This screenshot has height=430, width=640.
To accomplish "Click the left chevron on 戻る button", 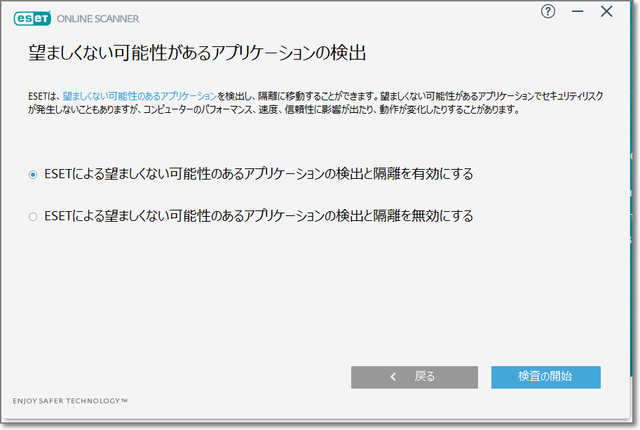I will pyautogui.click(x=394, y=377).
